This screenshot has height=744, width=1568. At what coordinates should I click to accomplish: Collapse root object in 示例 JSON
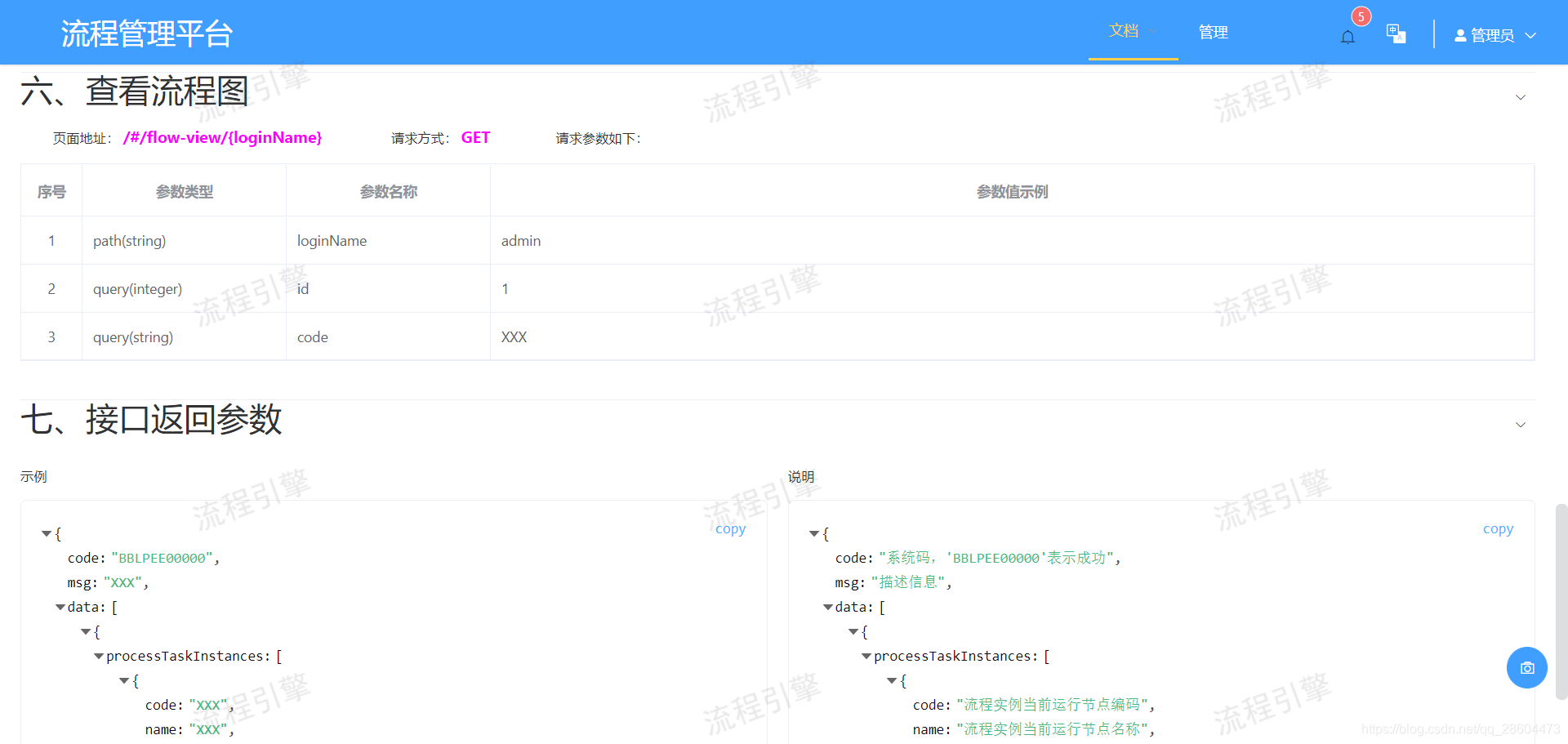[47, 534]
